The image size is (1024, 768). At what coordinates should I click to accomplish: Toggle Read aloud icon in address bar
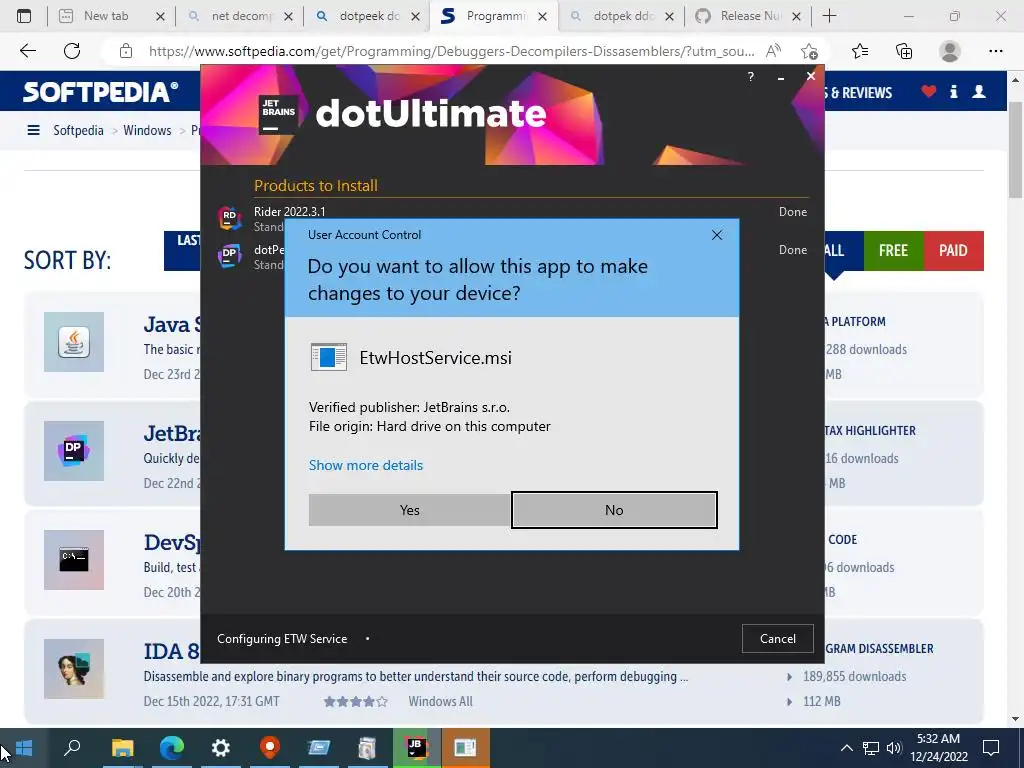pyautogui.click(x=774, y=51)
